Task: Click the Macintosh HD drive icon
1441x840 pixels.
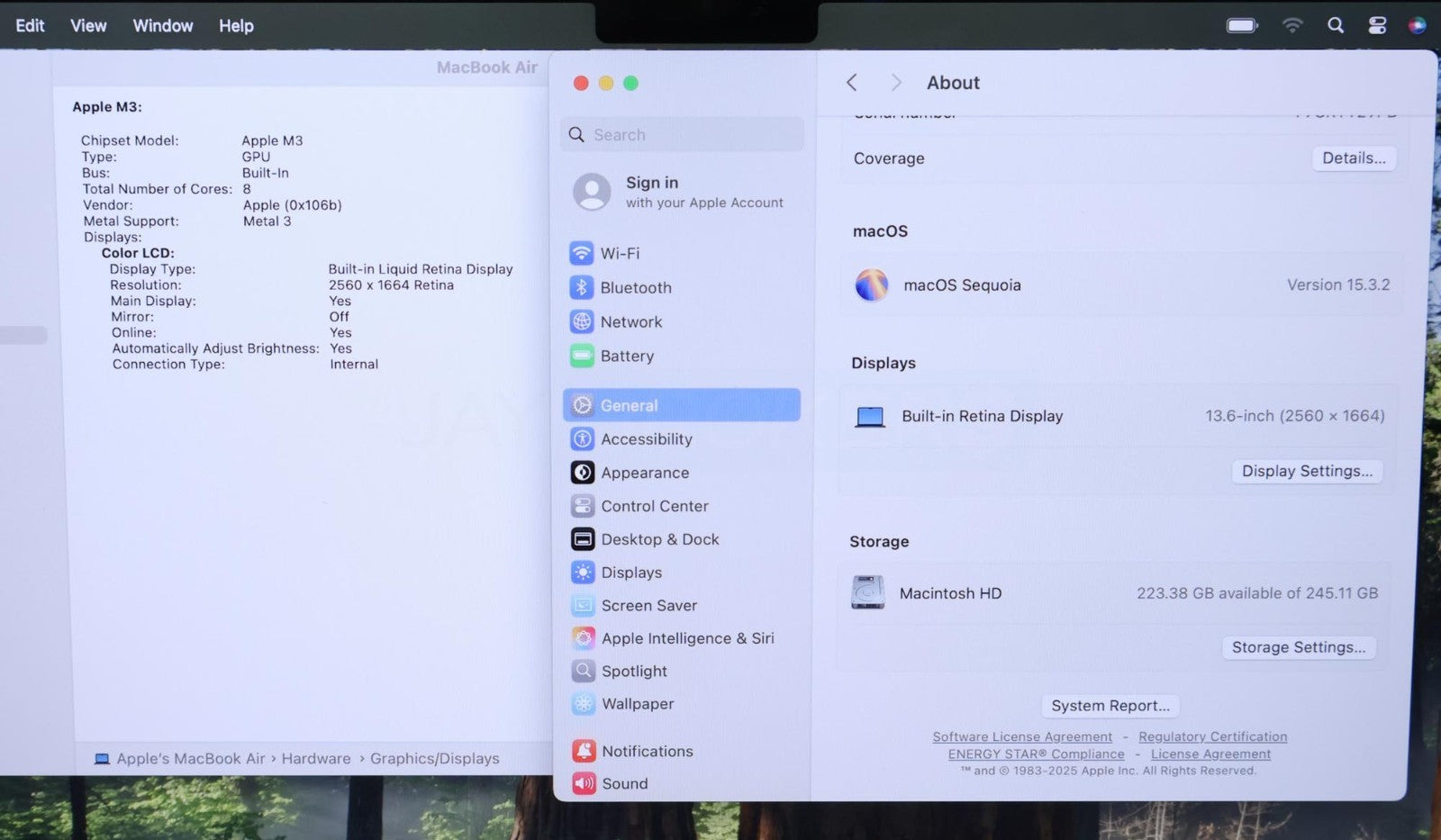Action: pos(867,592)
